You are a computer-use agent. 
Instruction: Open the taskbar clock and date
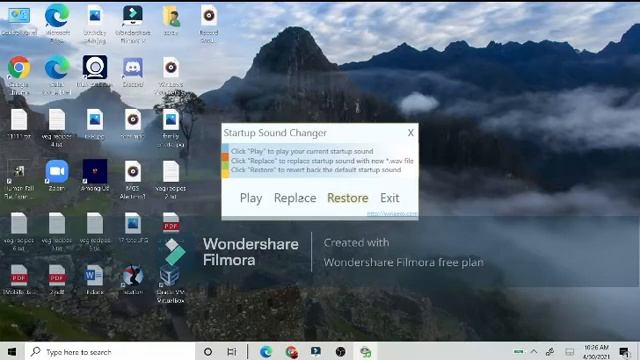596,351
